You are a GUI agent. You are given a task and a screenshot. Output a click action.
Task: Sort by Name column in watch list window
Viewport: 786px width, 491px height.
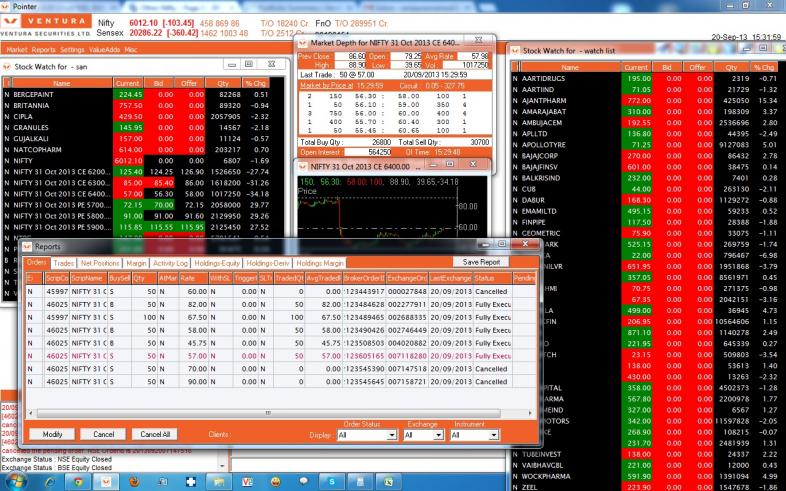pyautogui.click(x=570, y=67)
